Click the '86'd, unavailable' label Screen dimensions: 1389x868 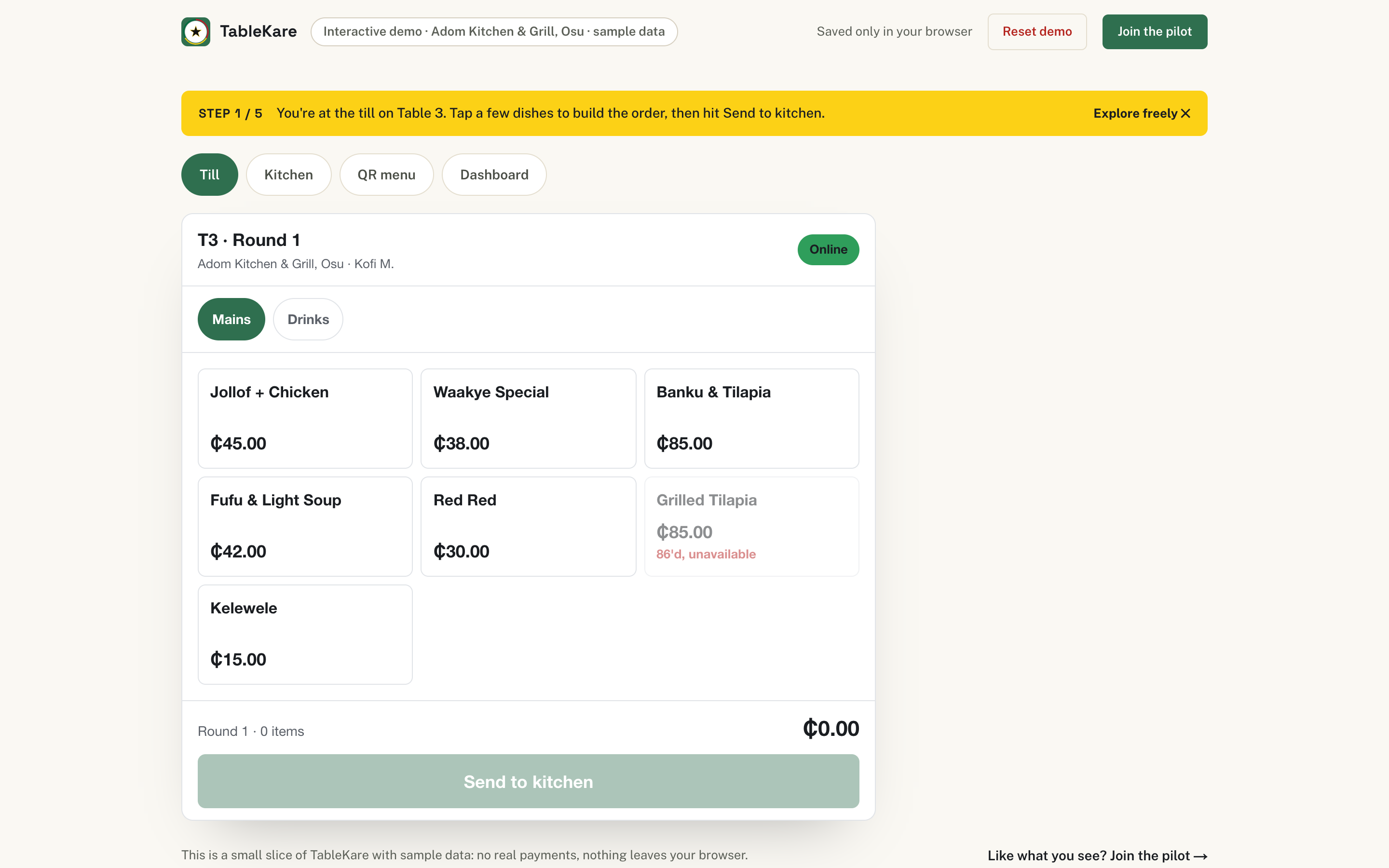click(x=706, y=554)
